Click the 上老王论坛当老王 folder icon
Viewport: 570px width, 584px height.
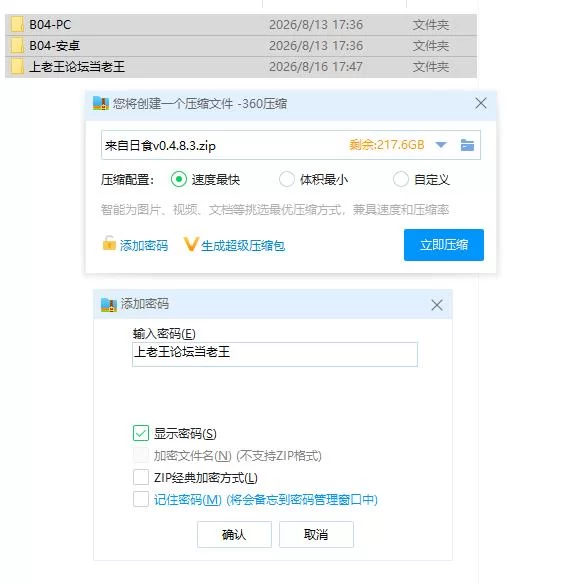[17, 67]
